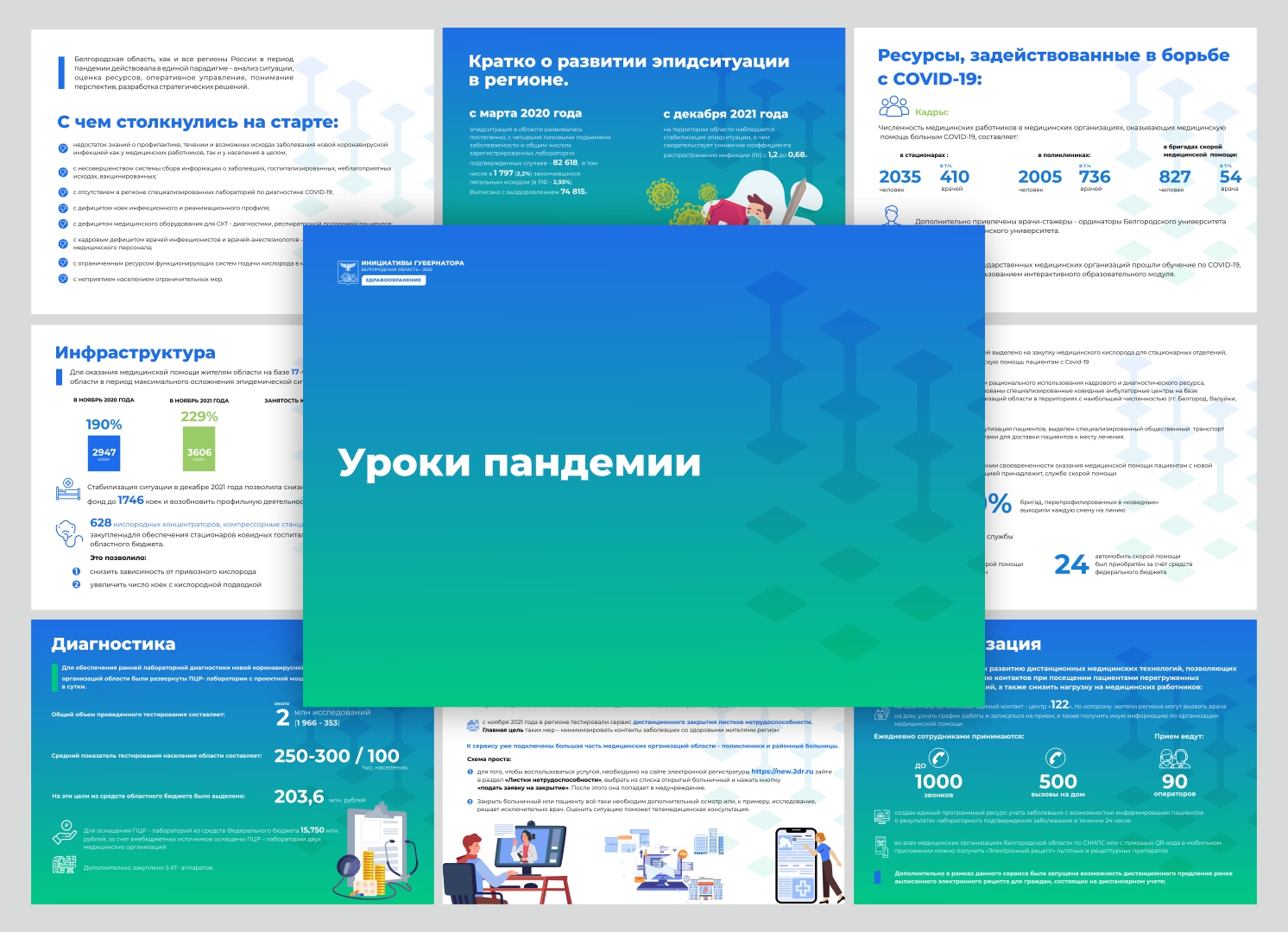Open the https://new.2dr.ru link
This screenshot has width=1288, height=932.
[x=782, y=771]
